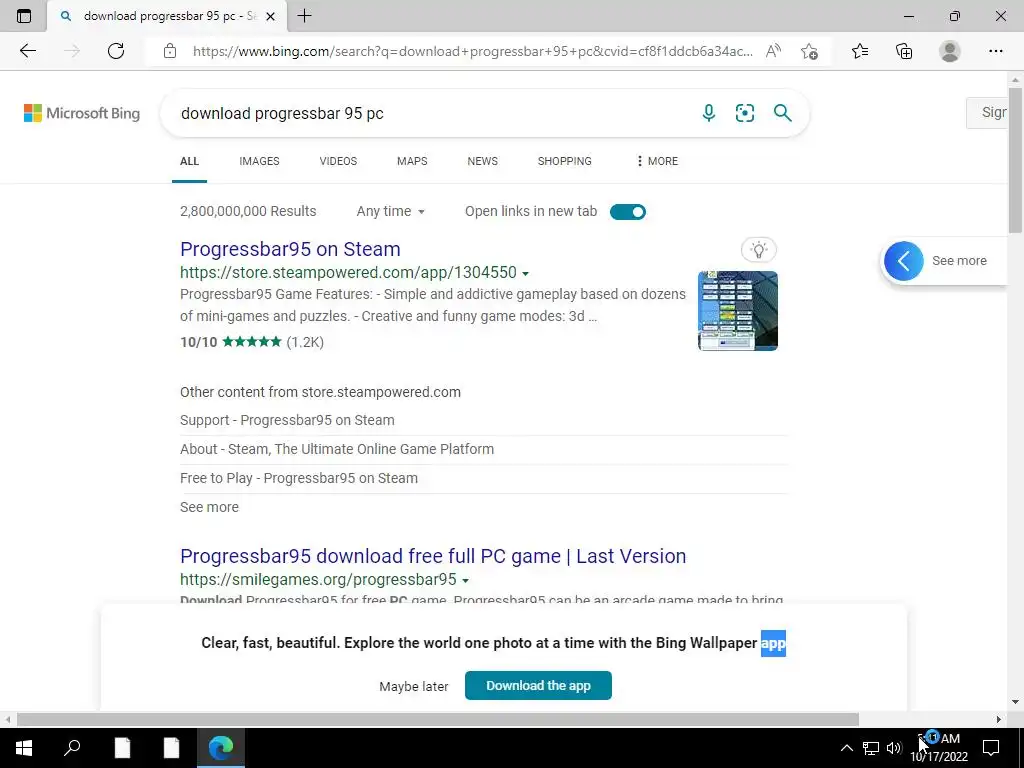Screen dimensions: 1024x768
Task: Click the vertical page scrollbar thumb
Action: (x=1015, y=159)
